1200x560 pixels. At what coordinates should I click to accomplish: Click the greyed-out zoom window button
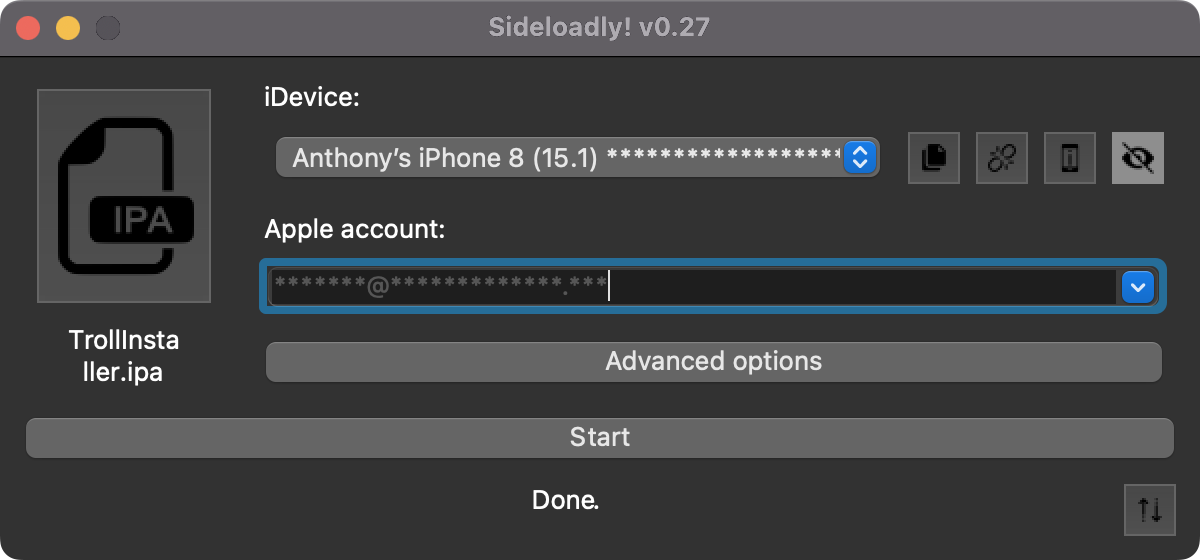pyautogui.click(x=108, y=28)
